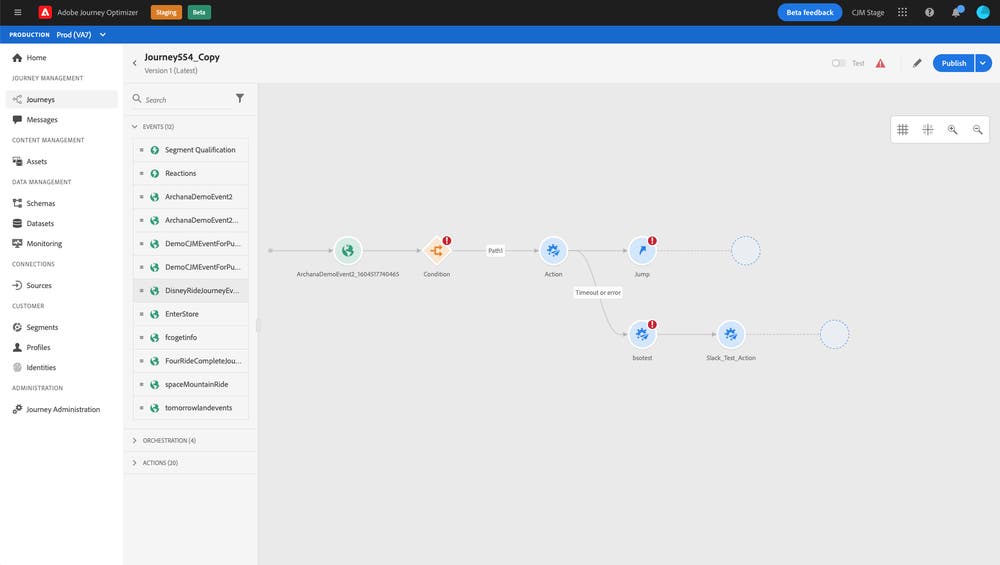
Task: Select fcogetinfo event
Action: 191,337
